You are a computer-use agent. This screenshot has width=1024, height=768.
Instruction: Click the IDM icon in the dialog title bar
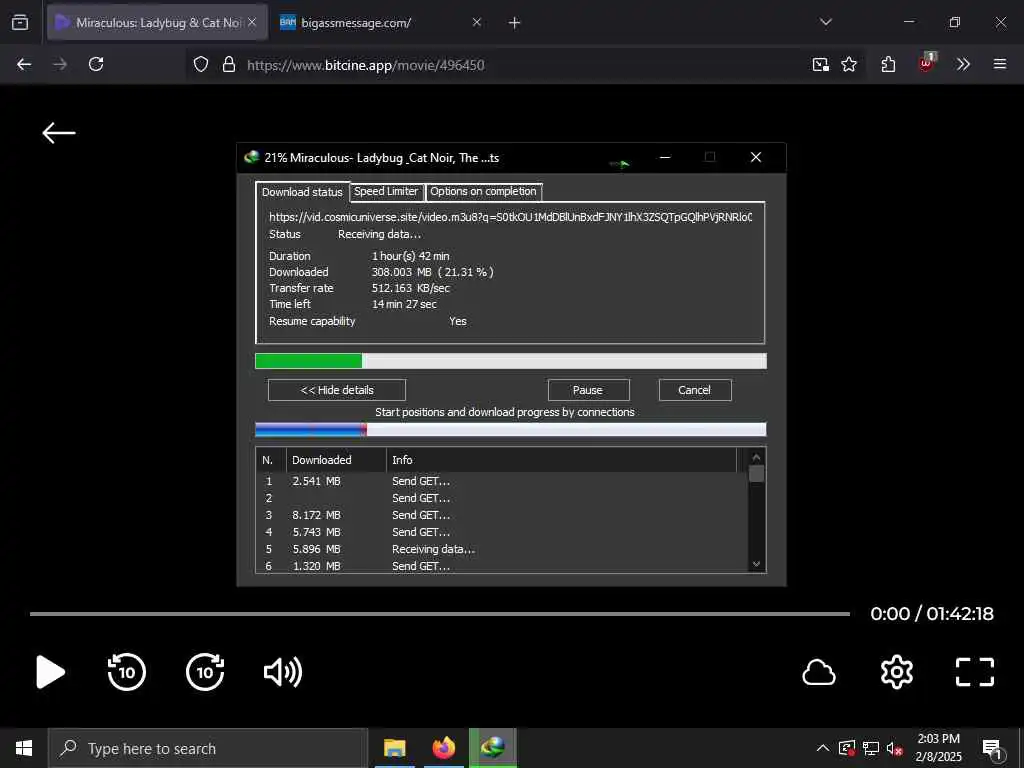coord(251,157)
